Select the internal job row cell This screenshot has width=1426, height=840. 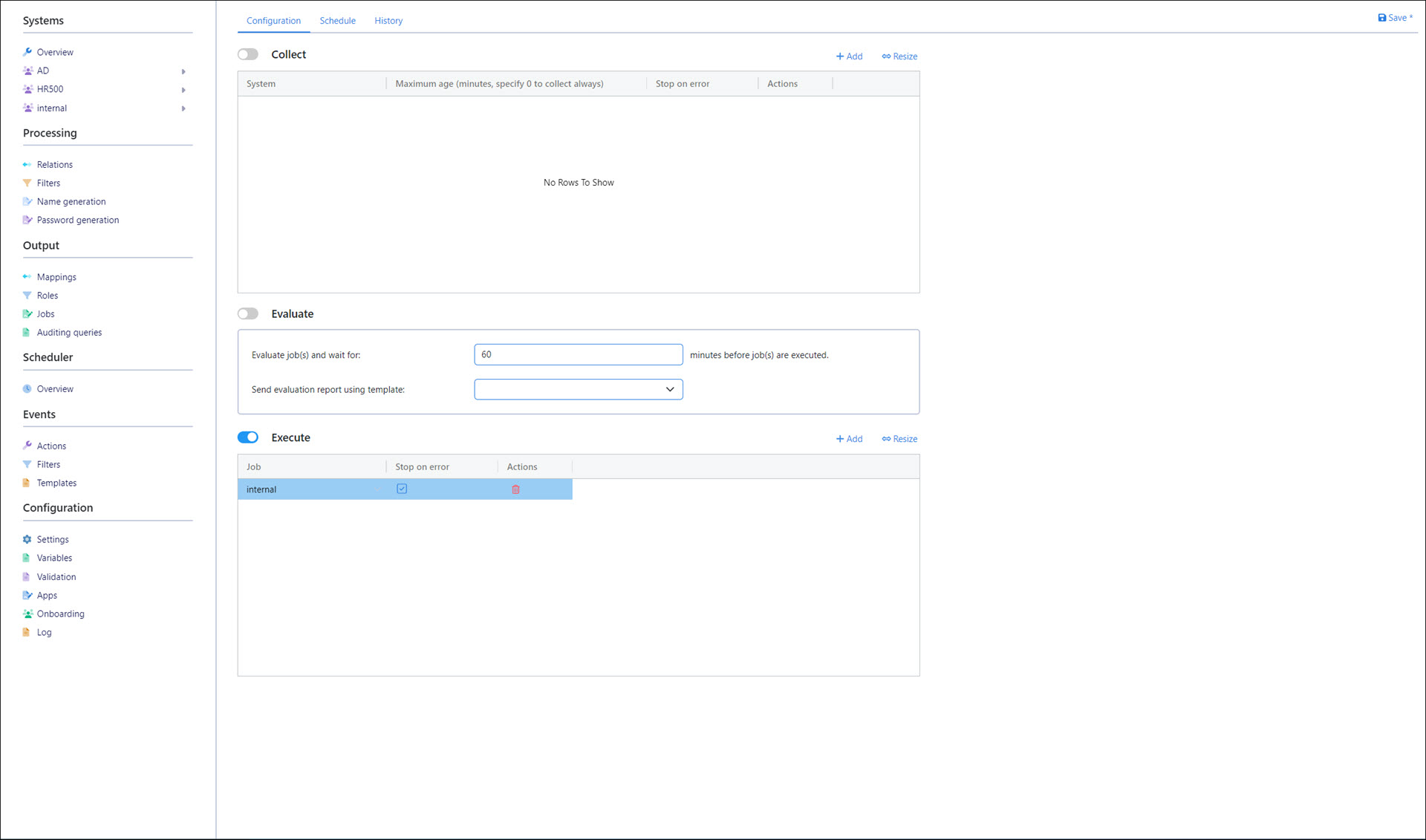[x=312, y=489]
